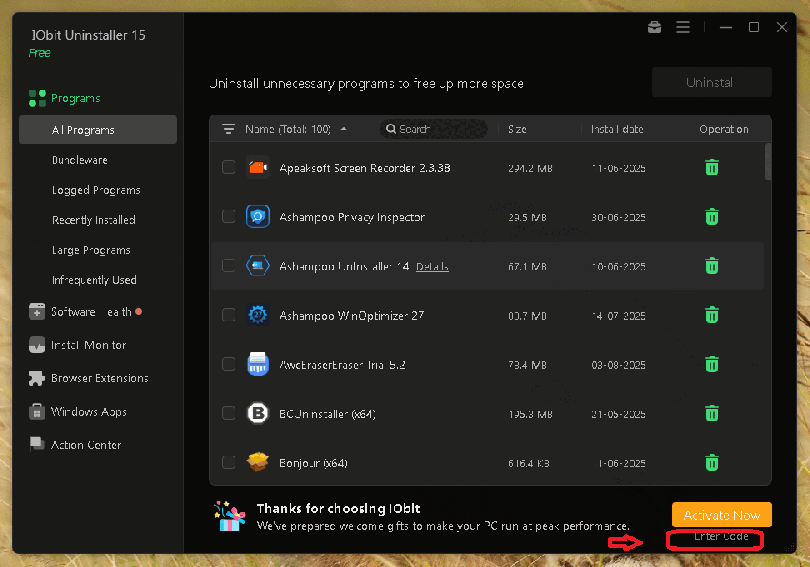The image size is (810, 567).
Task: Click the filter icon beside Name column
Action: [x=228, y=129]
